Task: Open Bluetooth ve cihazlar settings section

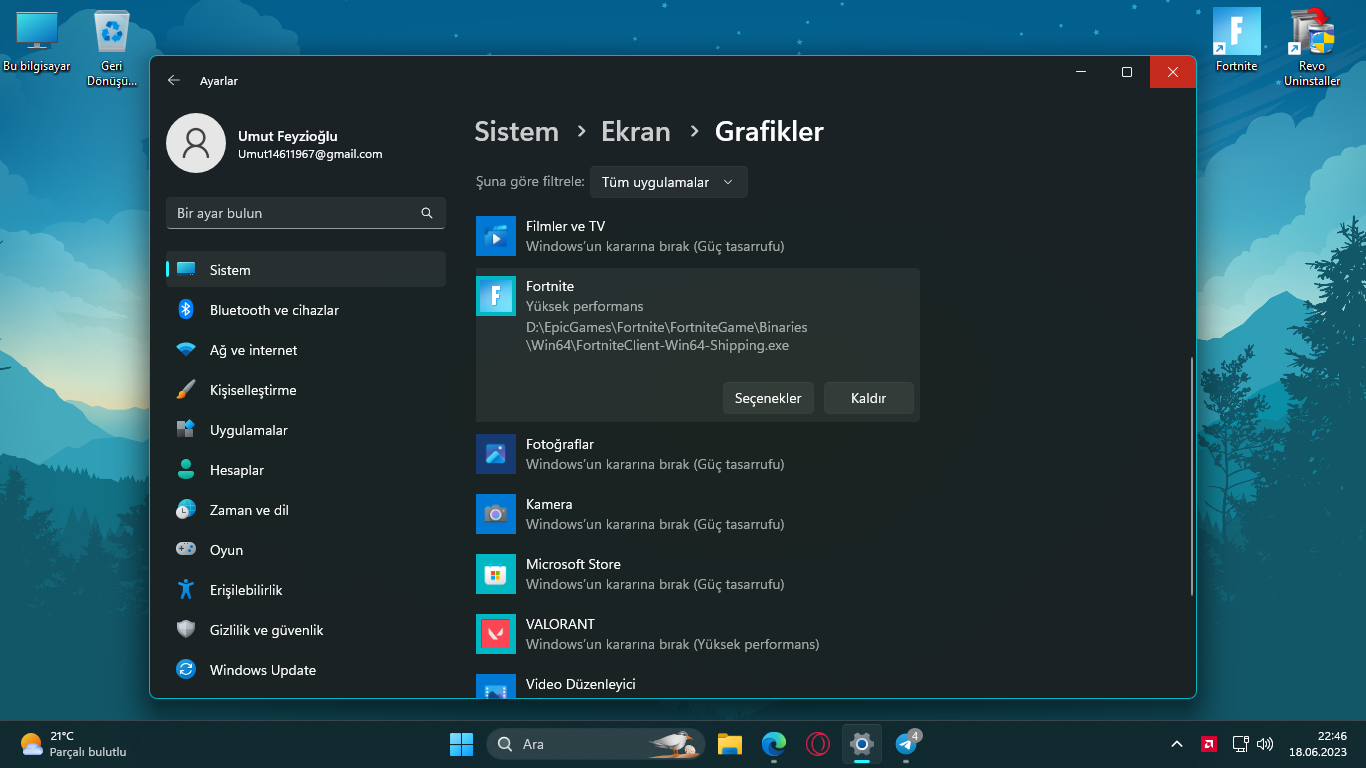Action: click(274, 310)
